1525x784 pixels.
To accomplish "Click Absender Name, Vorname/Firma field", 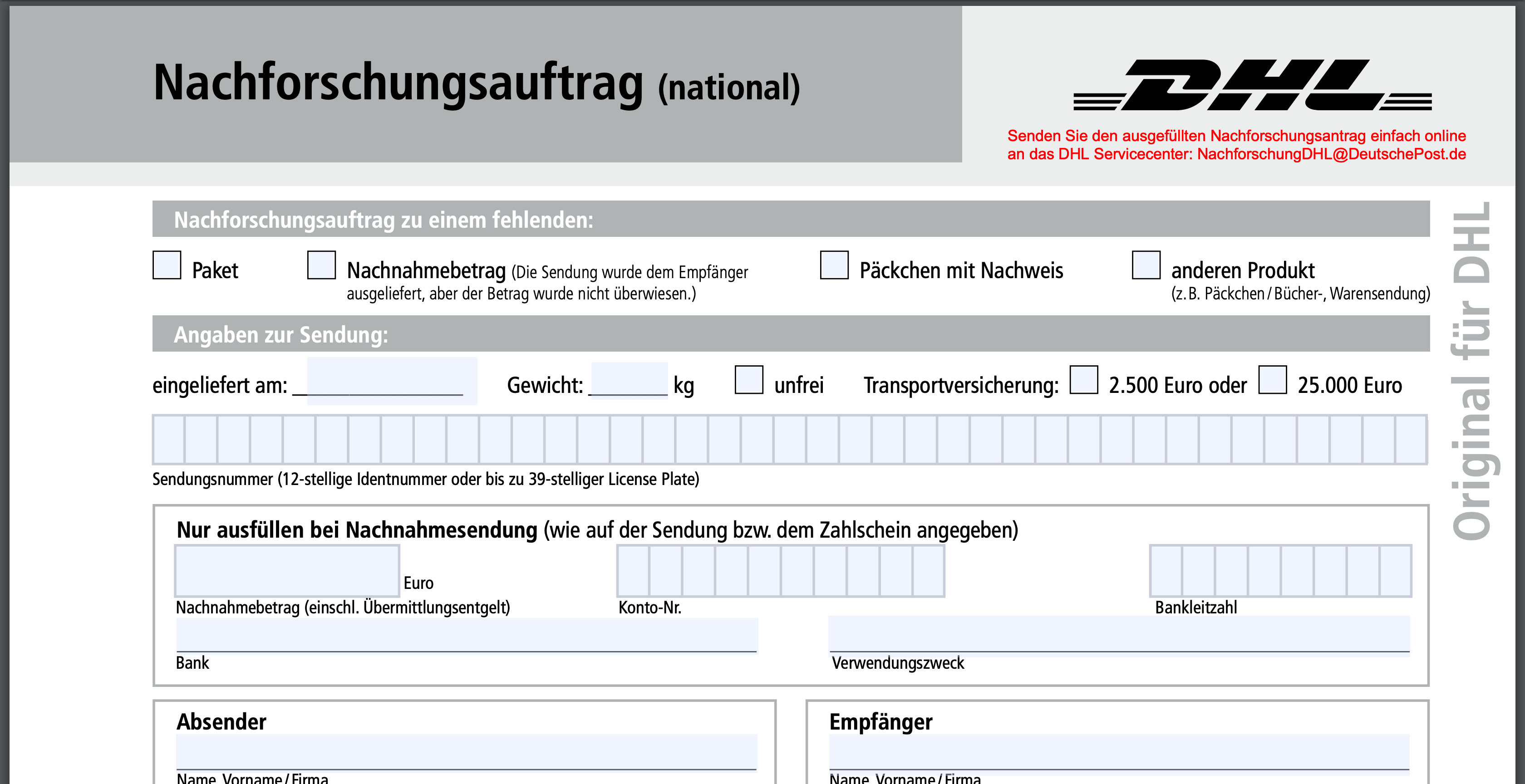I will point(467,753).
